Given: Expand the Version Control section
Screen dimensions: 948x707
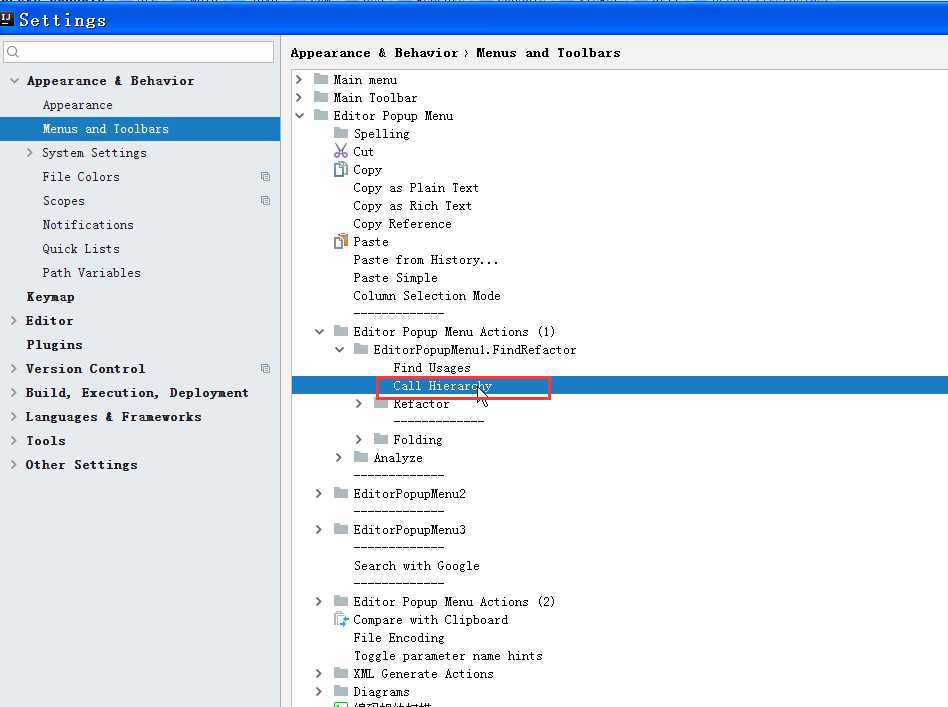Looking at the screenshot, I should pos(13,368).
